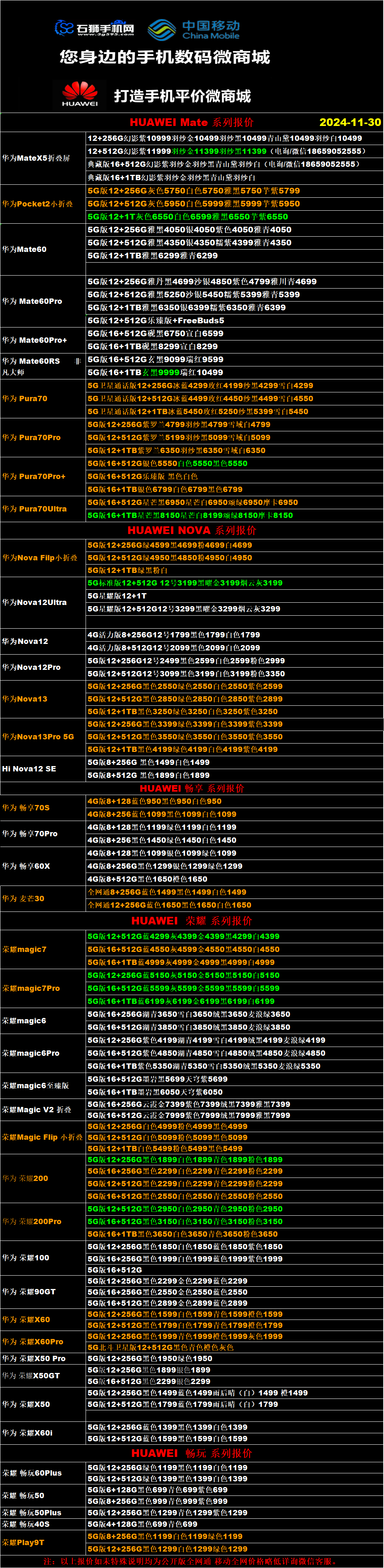This screenshot has width=384, height=1568.
Task: Click the date 2024-11-30
Action: coord(350,123)
